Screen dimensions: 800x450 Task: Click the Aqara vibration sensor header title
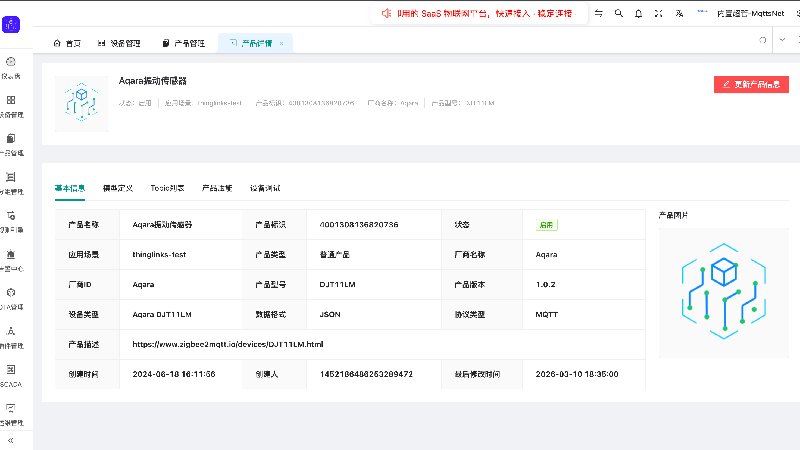point(153,81)
